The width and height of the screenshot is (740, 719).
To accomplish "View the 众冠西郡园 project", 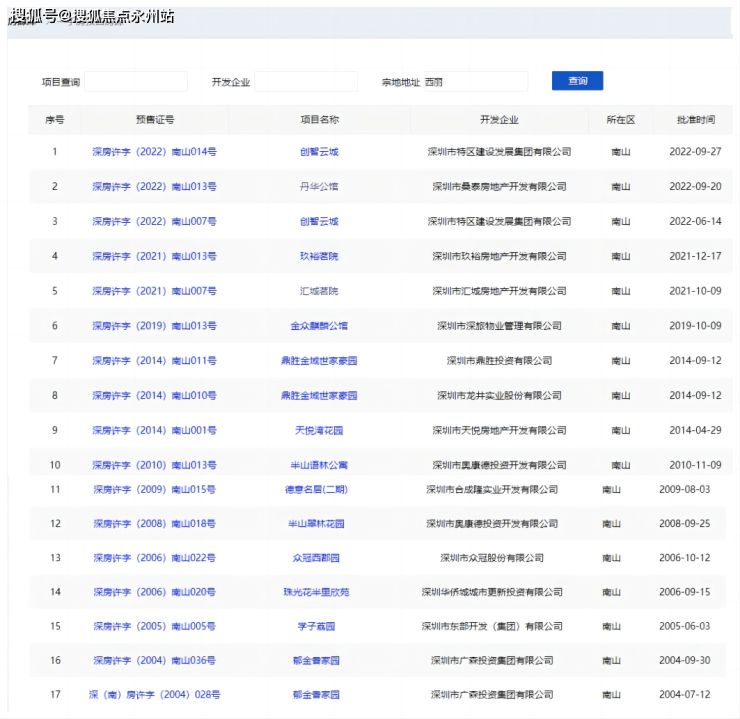I will 316,558.
